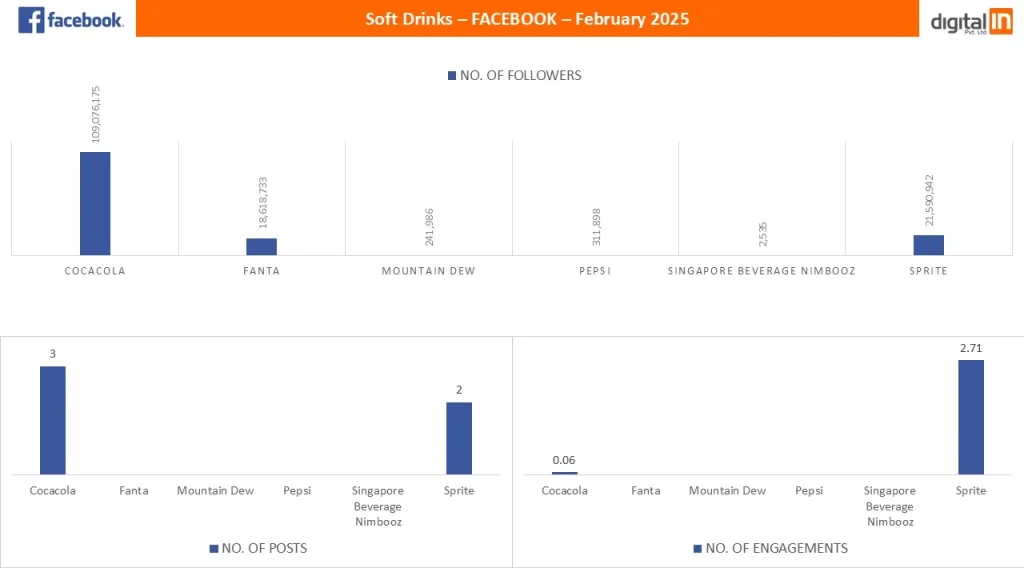Select the Sprite bar in followers chart
This screenshot has height=576, width=1024.
tap(928, 244)
